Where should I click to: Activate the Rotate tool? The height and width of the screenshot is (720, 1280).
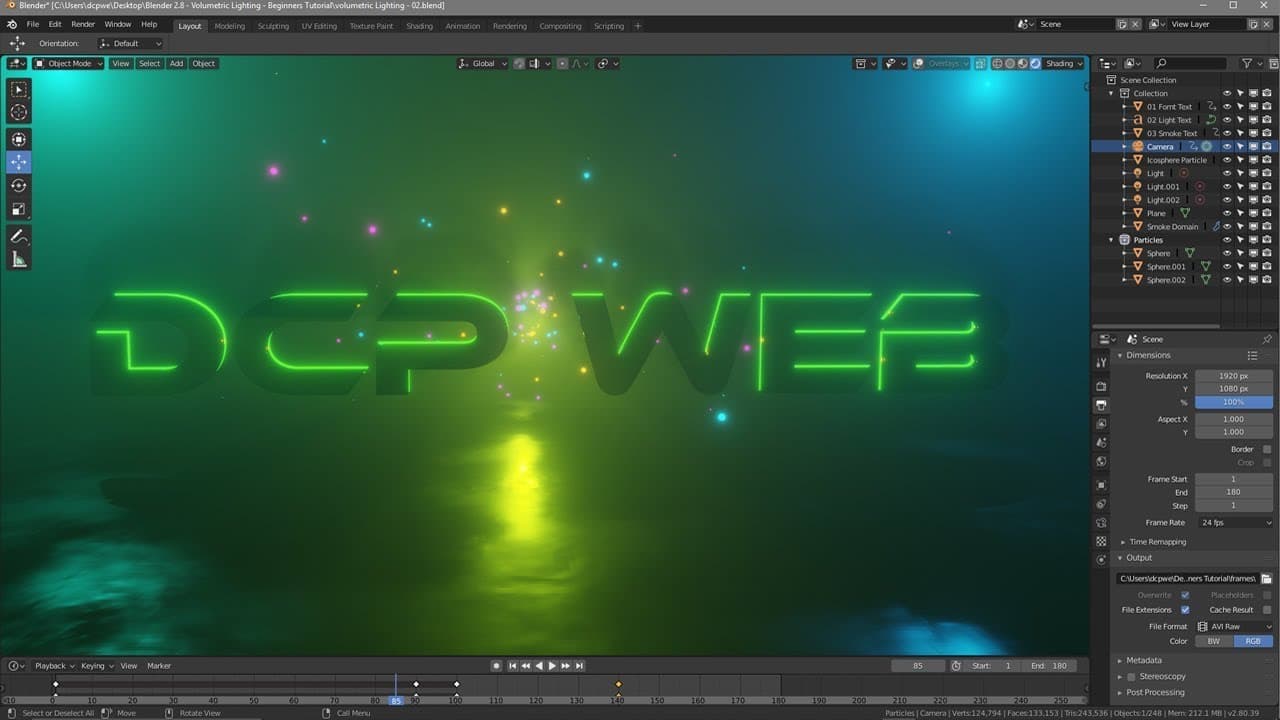pos(19,186)
